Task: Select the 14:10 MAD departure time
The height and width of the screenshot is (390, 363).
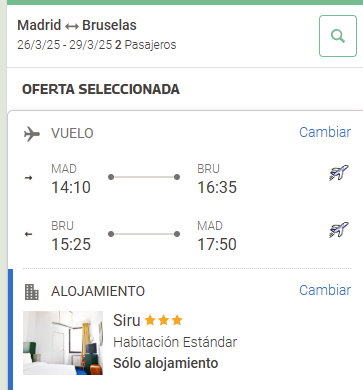Action: tap(71, 187)
